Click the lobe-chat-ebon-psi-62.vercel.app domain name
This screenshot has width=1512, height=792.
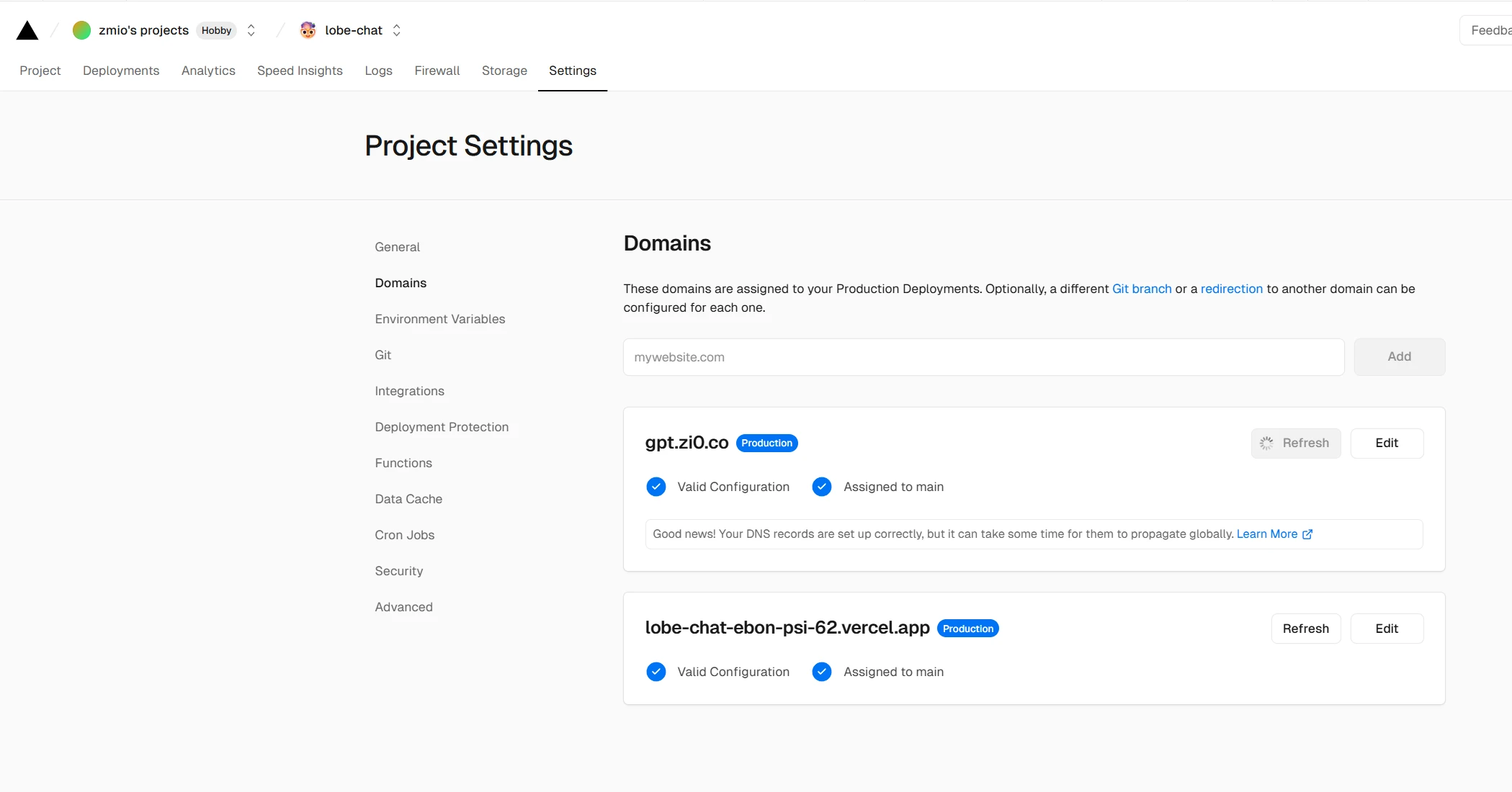787,628
